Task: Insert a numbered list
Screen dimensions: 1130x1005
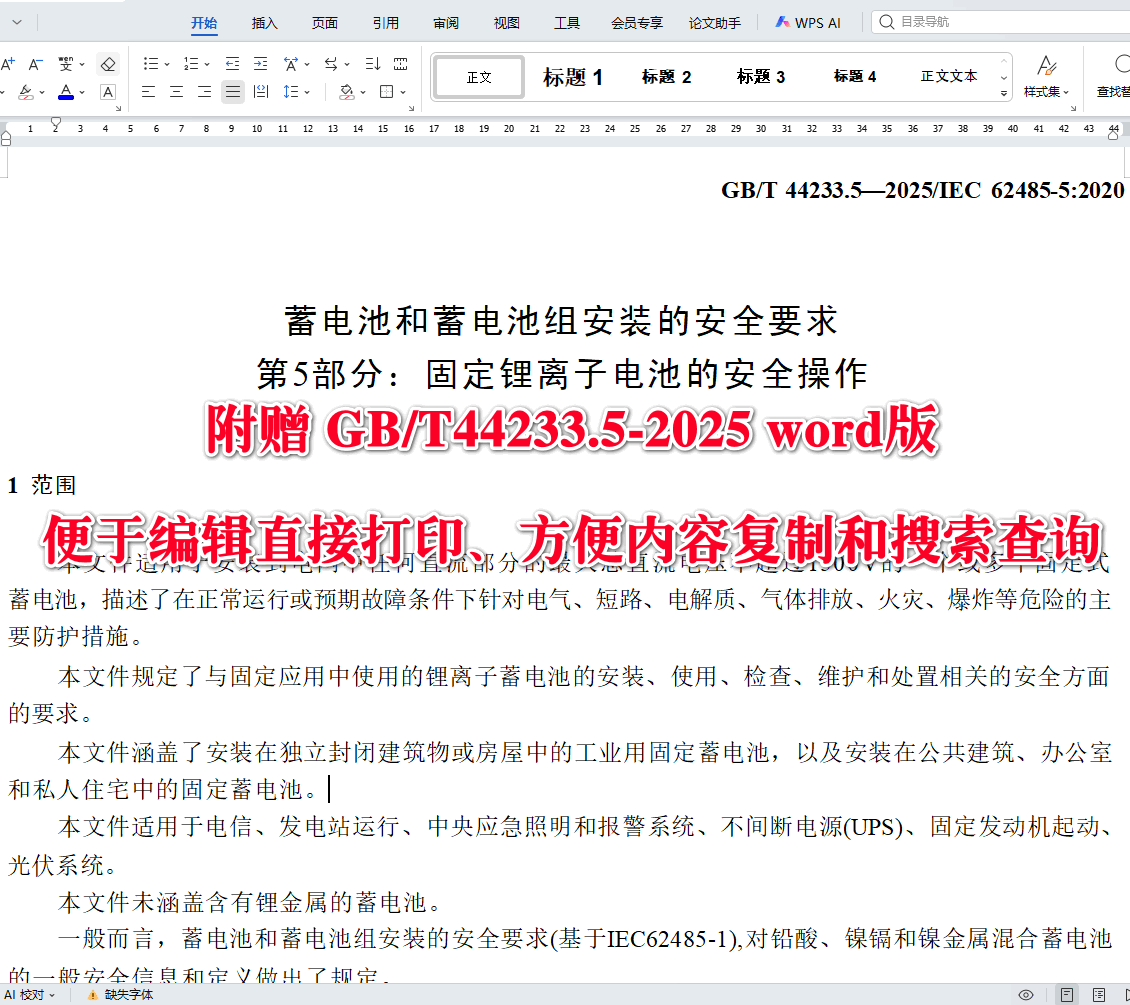Action: click(190, 64)
